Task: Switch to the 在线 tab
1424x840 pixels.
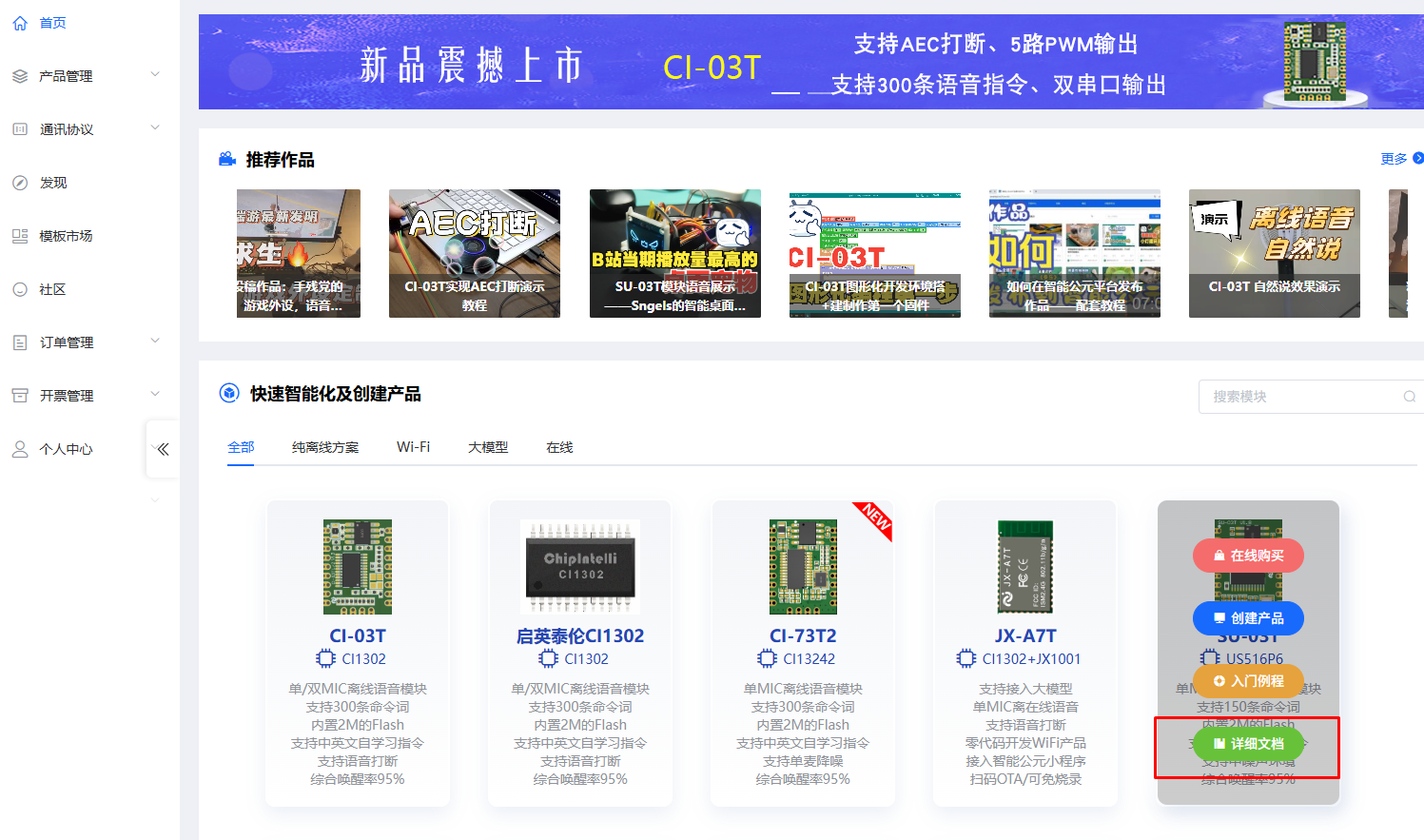Action: coord(559,447)
